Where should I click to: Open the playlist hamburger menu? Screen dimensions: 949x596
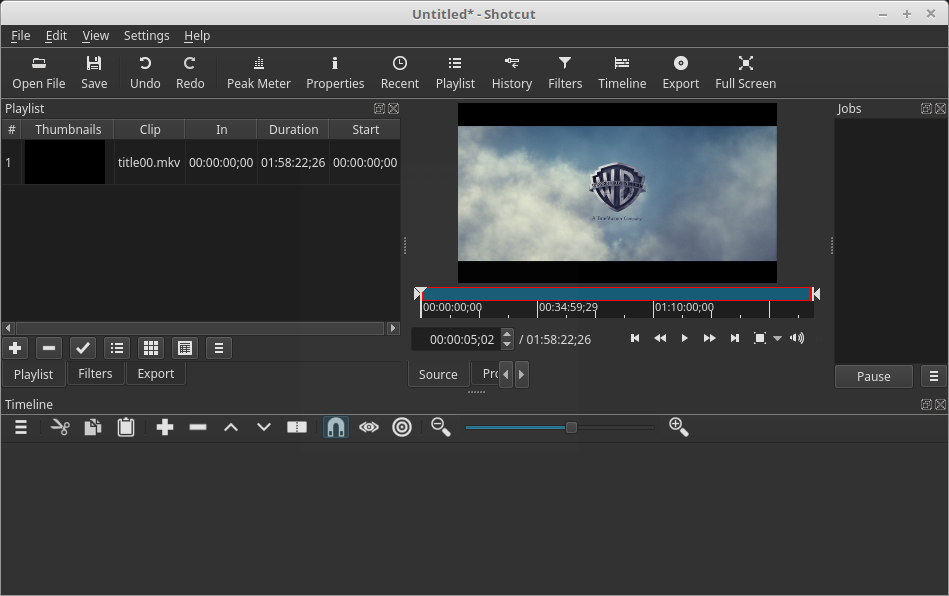pos(218,348)
